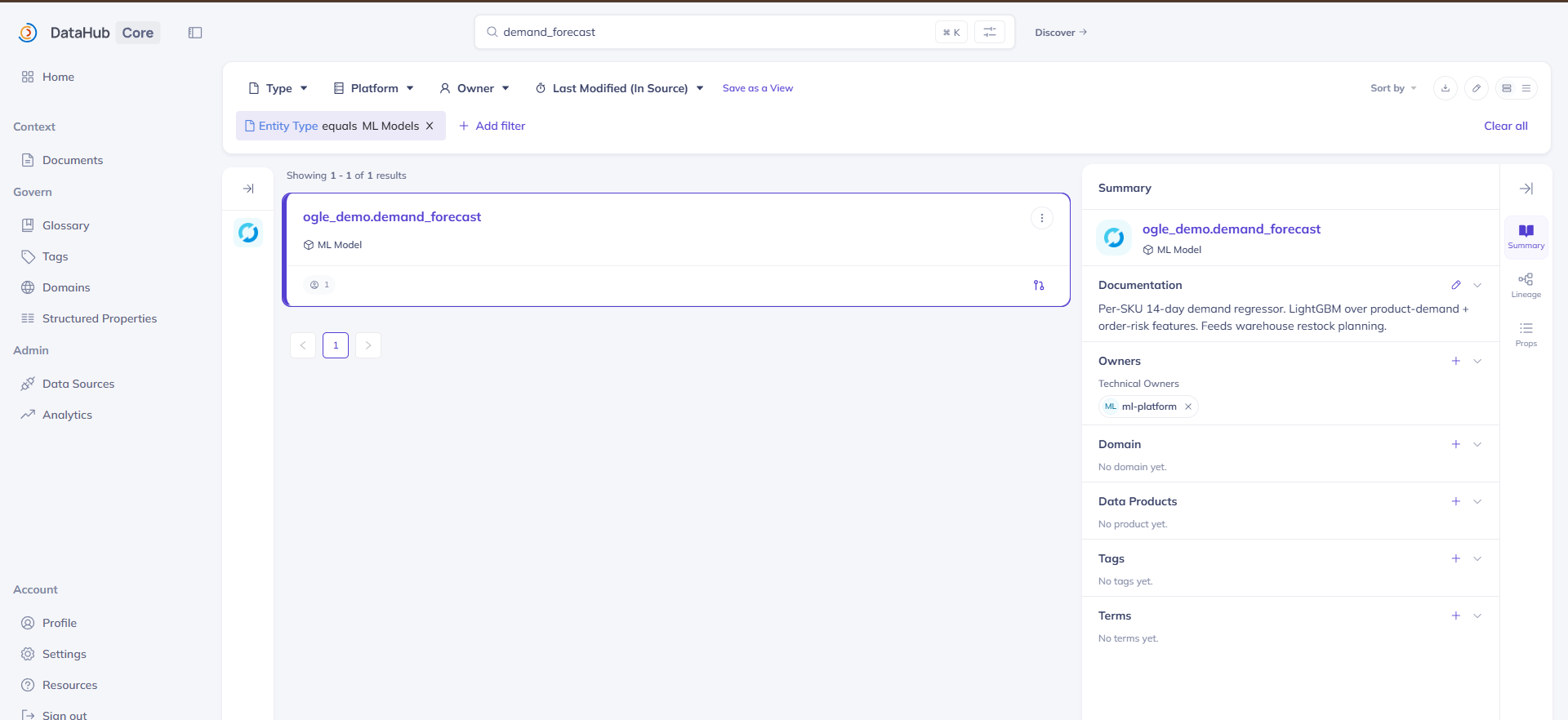Collapse the Owners section chevron

(x=1477, y=361)
